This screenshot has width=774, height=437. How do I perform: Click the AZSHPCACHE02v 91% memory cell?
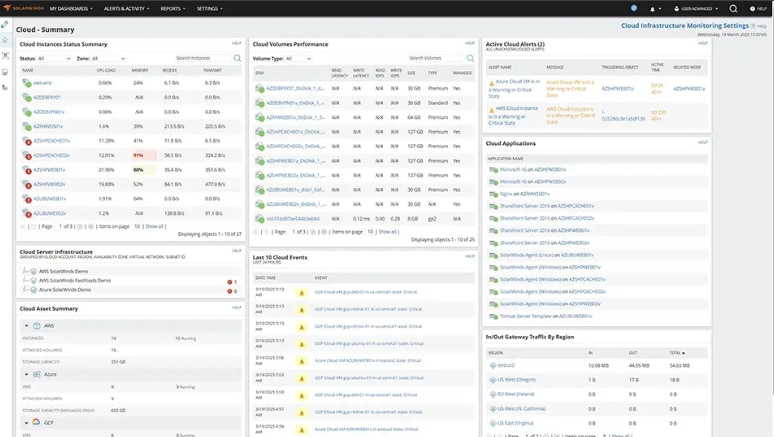144,155
